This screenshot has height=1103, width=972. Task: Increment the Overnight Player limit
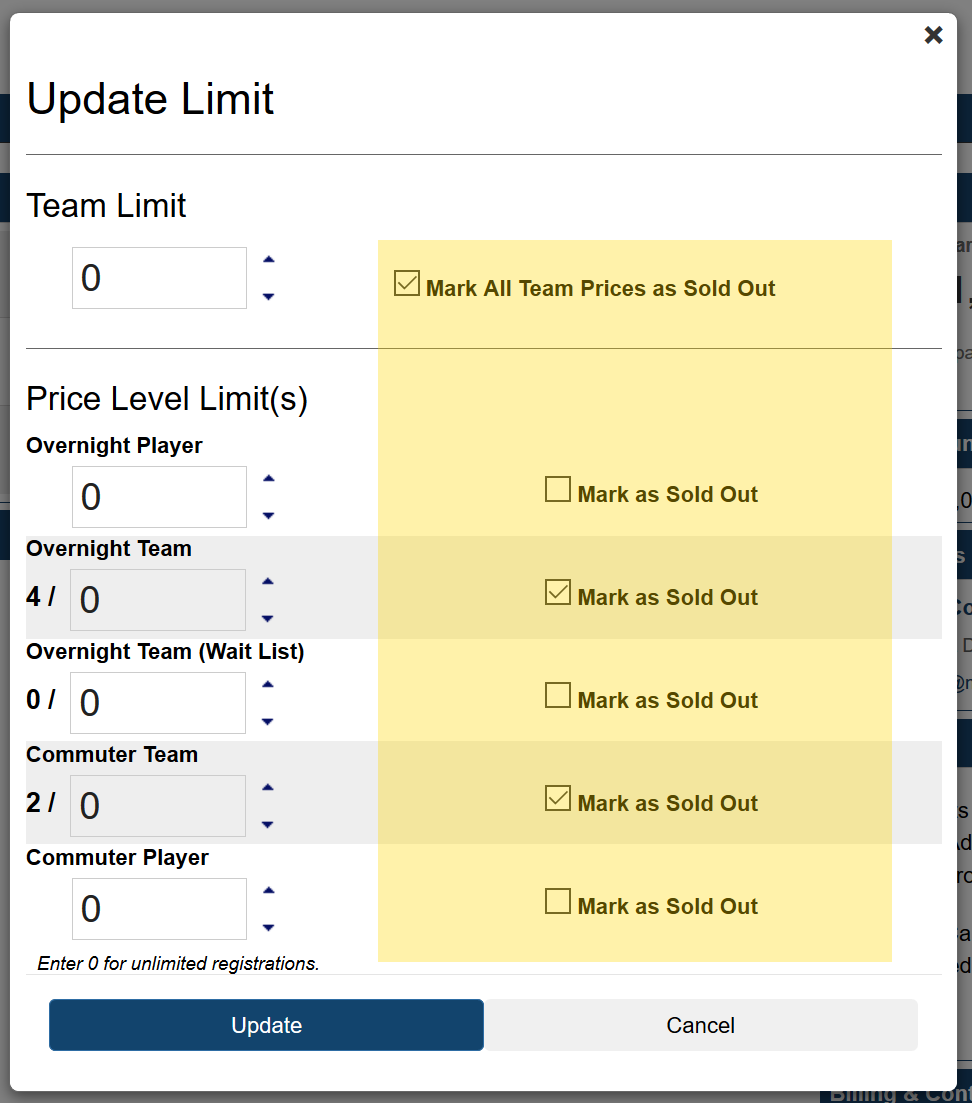click(x=268, y=479)
